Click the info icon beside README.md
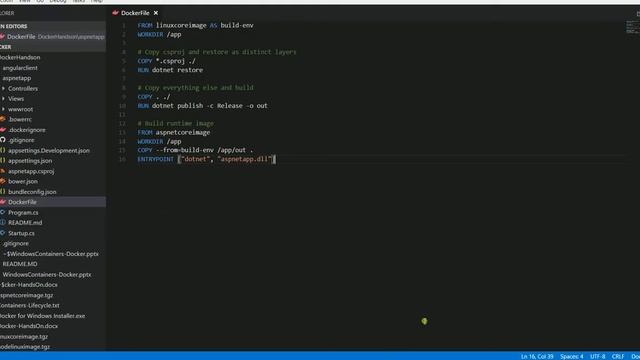 pyautogui.click(x=2, y=222)
